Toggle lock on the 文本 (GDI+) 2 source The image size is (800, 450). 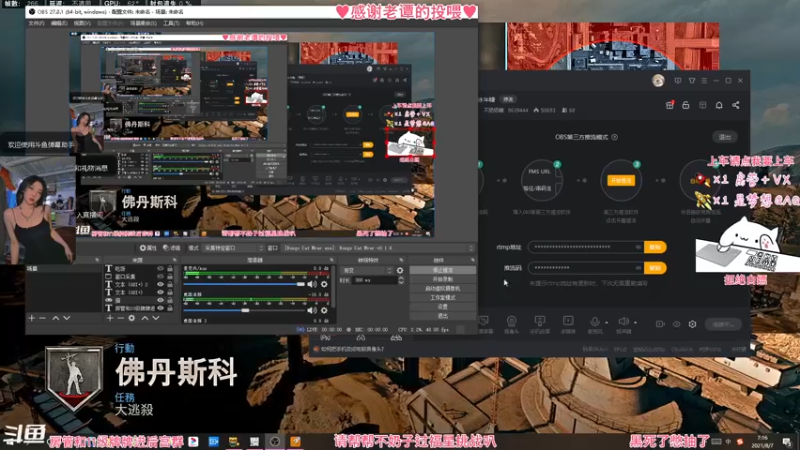(x=170, y=284)
